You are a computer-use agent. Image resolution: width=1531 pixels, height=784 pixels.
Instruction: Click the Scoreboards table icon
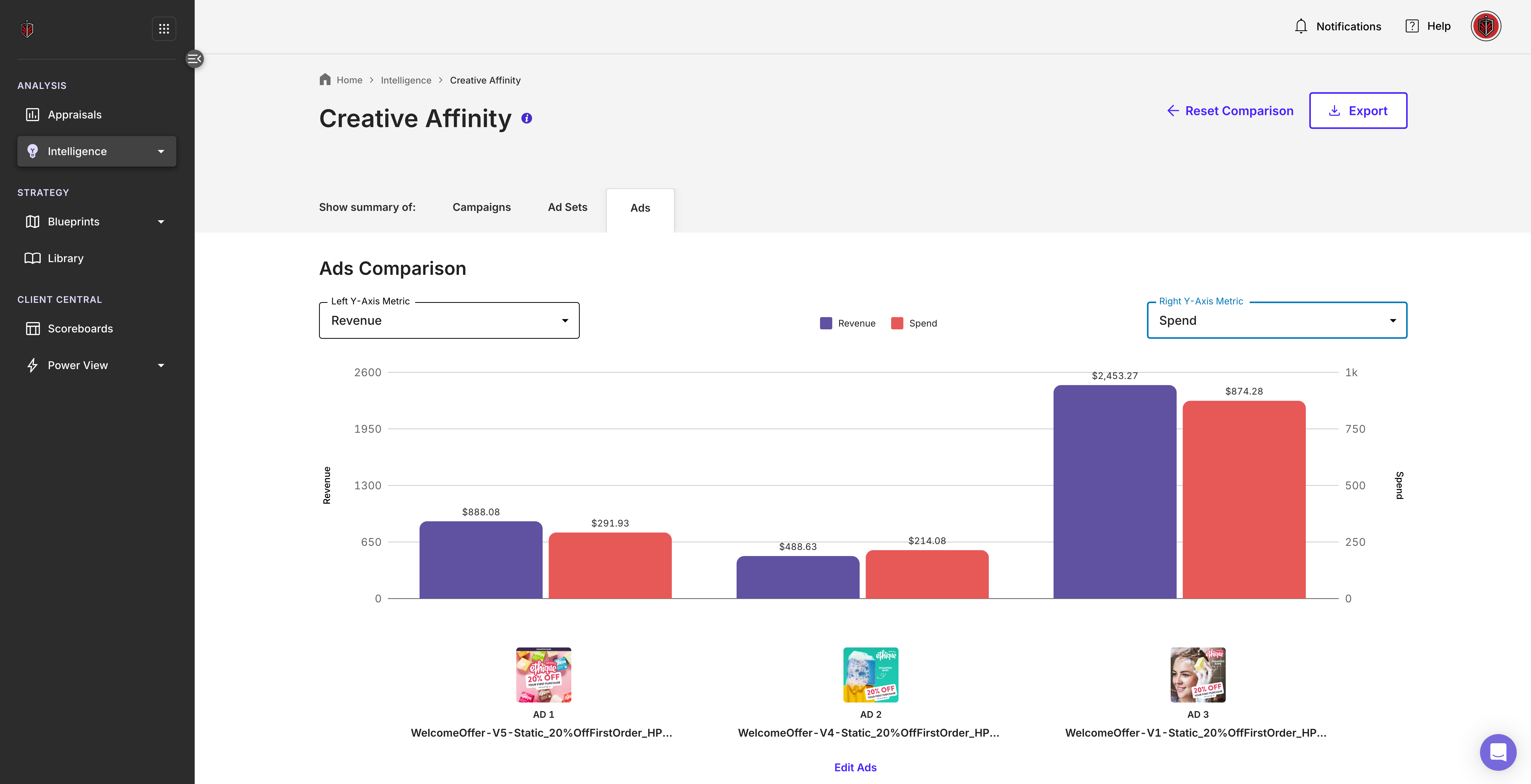(33, 328)
